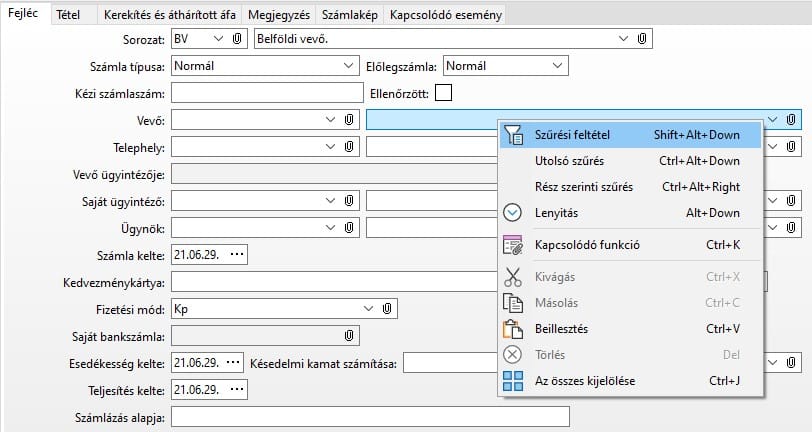Click the paperclip icon in Saját bankszámla field
Viewport: 812px width, 432px height.
click(x=349, y=335)
